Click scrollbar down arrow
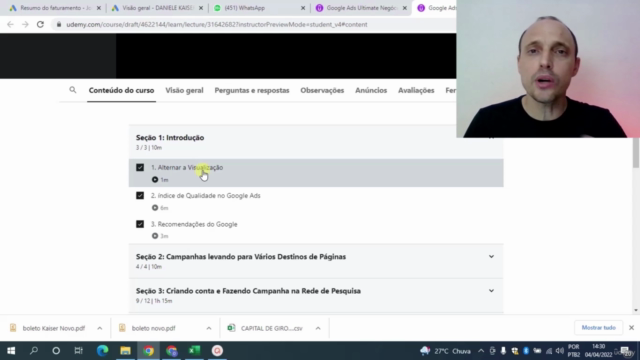This screenshot has width=640, height=360. 636,310
